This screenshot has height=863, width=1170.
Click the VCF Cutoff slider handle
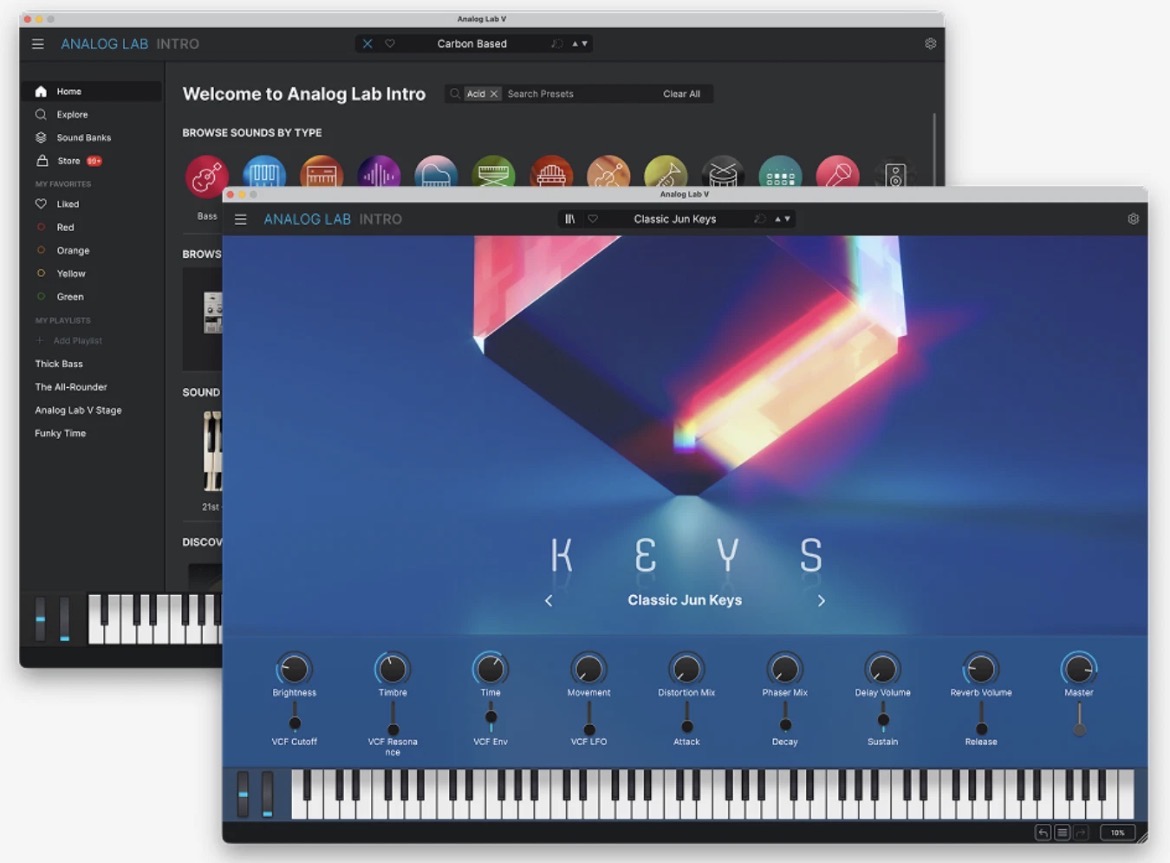pos(295,722)
